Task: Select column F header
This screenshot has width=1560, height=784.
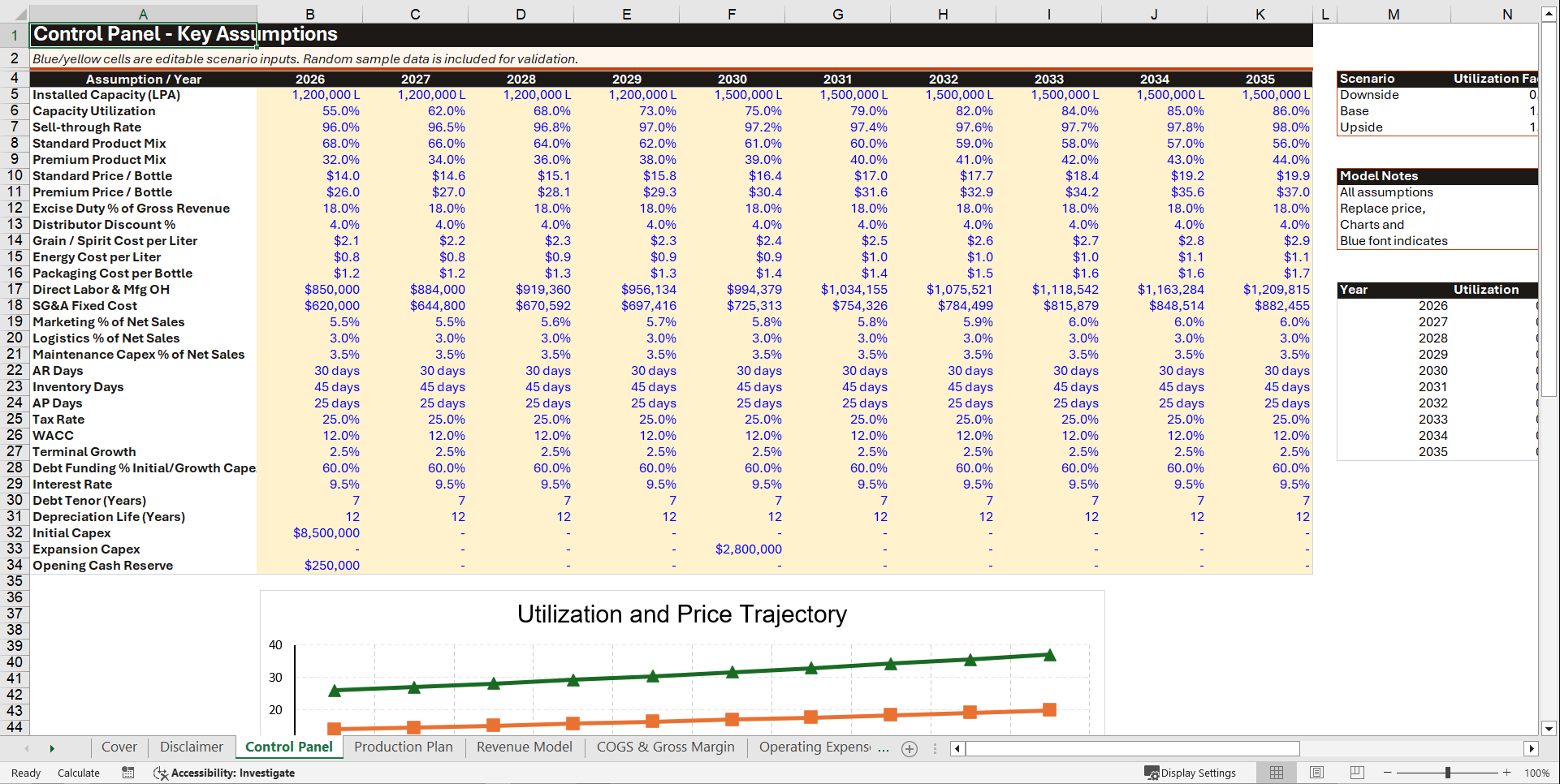Action: click(732, 14)
